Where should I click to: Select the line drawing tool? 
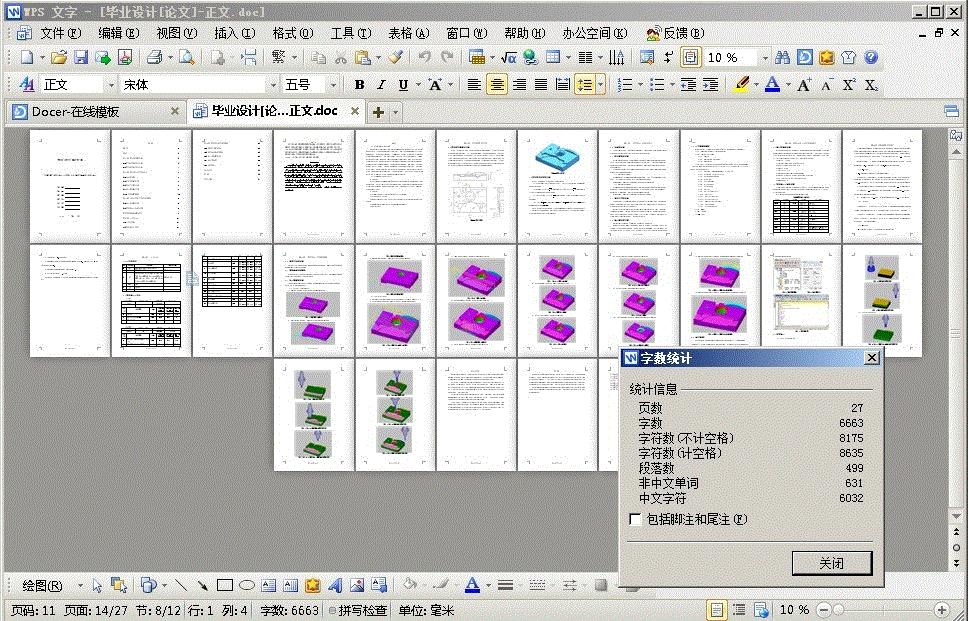coord(181,585)
